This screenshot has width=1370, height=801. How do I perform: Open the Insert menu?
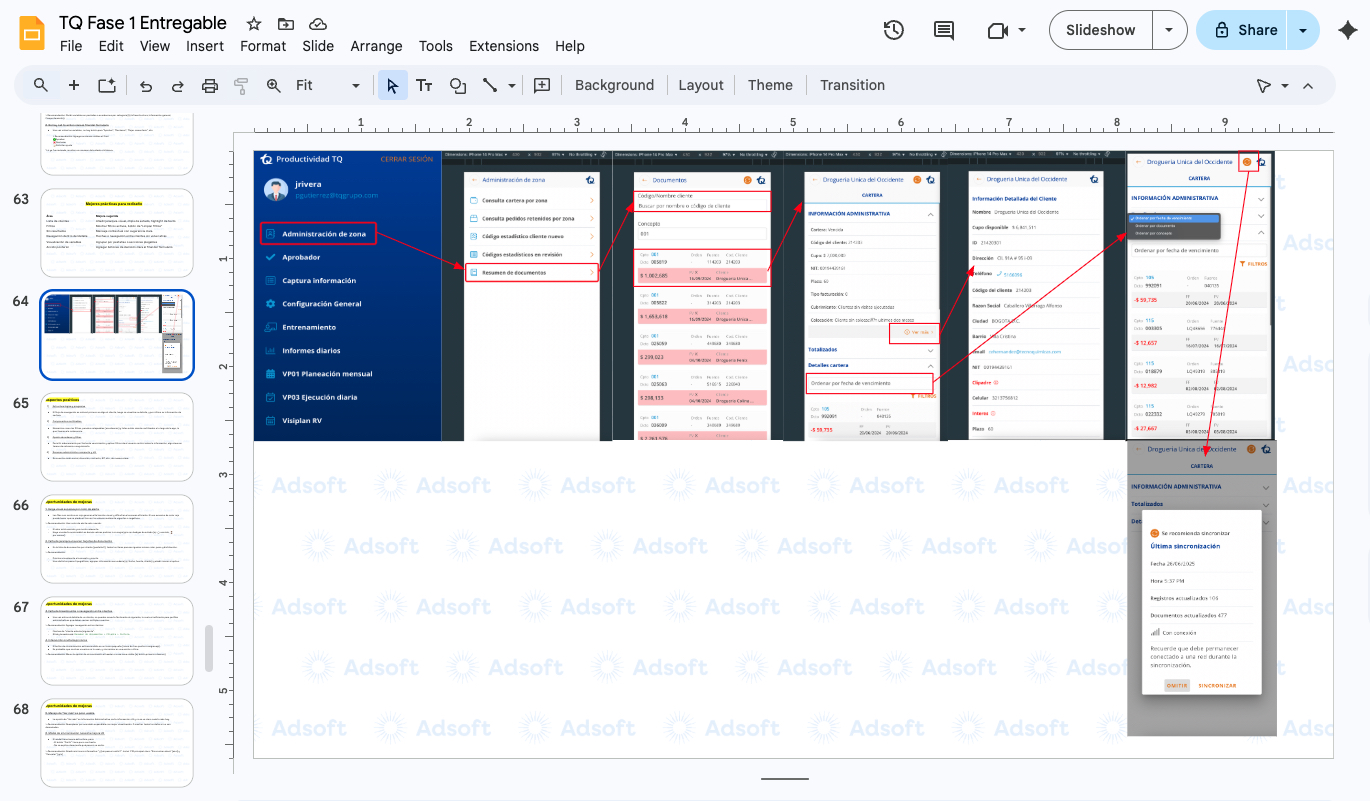click(205, 46)
